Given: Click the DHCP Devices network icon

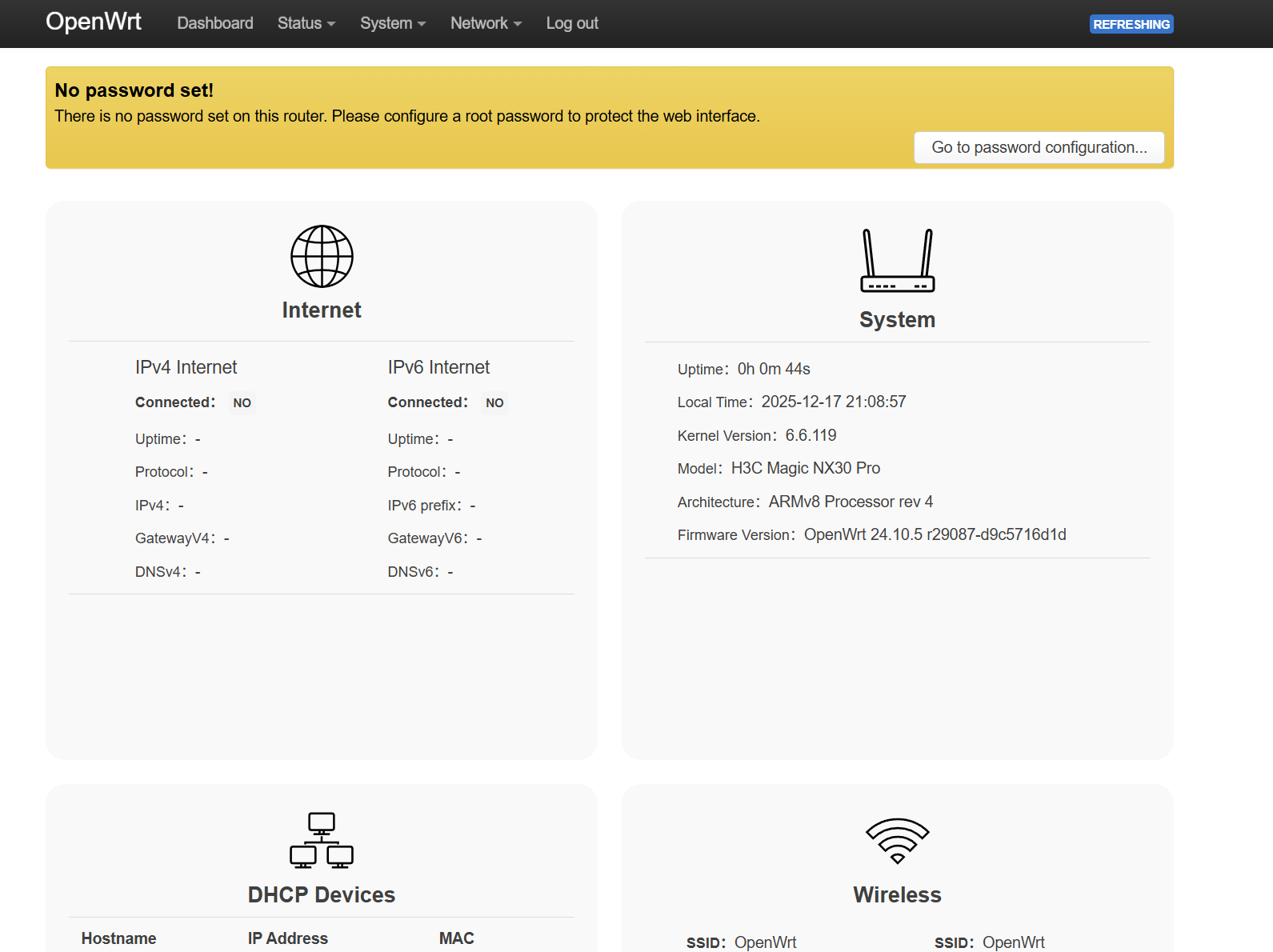Looking at the screenshot, I should [x=322, y=840].
